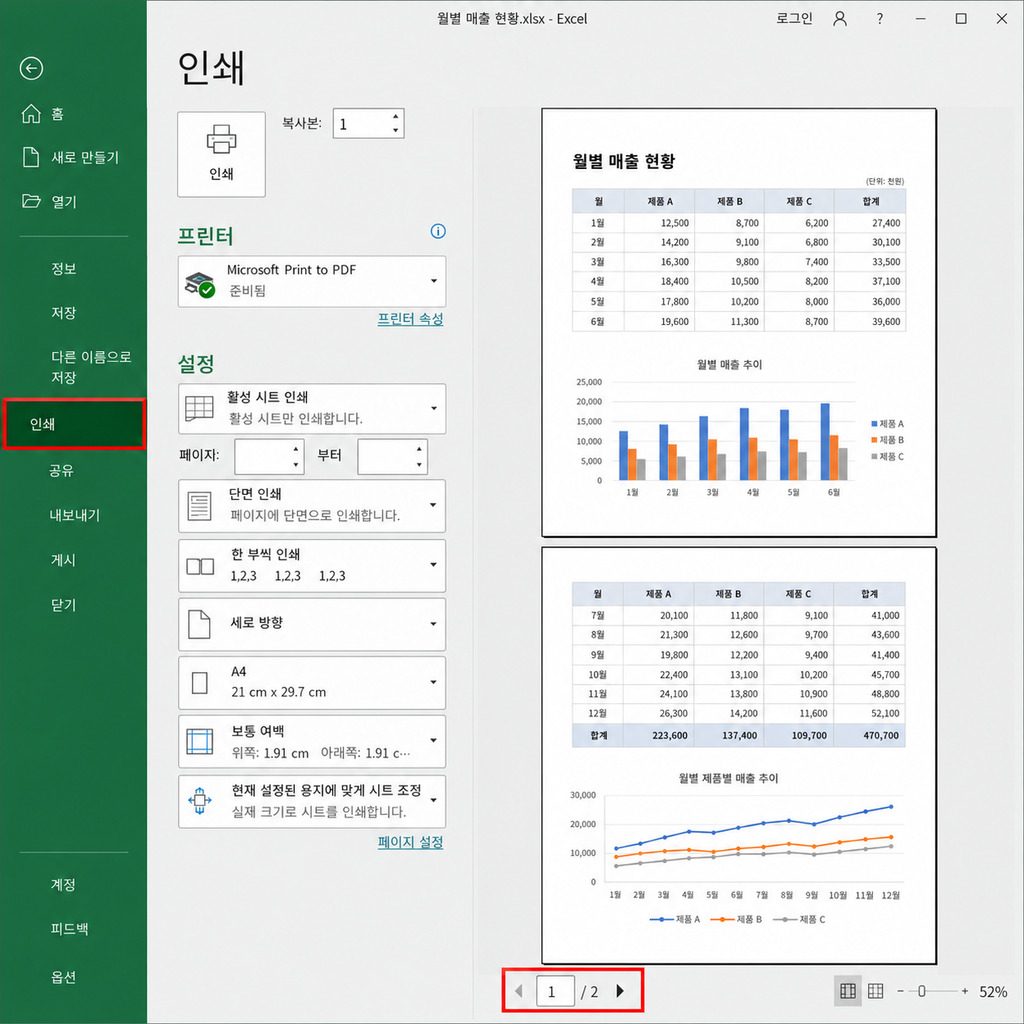Screen dimensions: 1024x1024
Task: Expand the 단면 인쇄 dropdown
Action: pos(312,505)
